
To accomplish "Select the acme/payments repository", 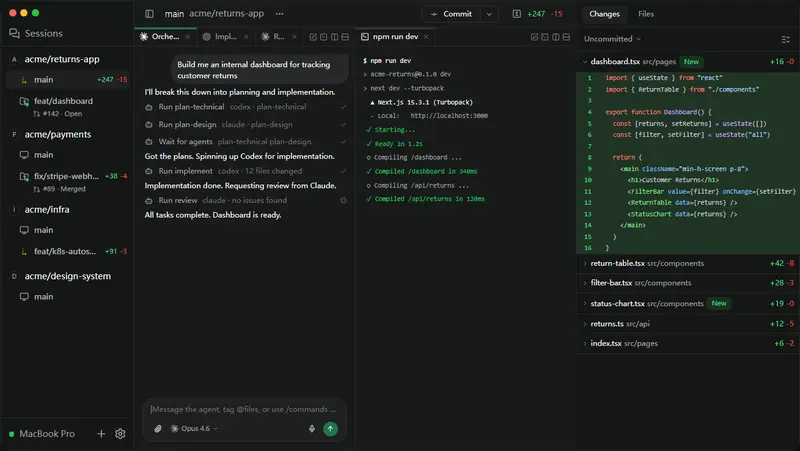I will coord(58,134).
